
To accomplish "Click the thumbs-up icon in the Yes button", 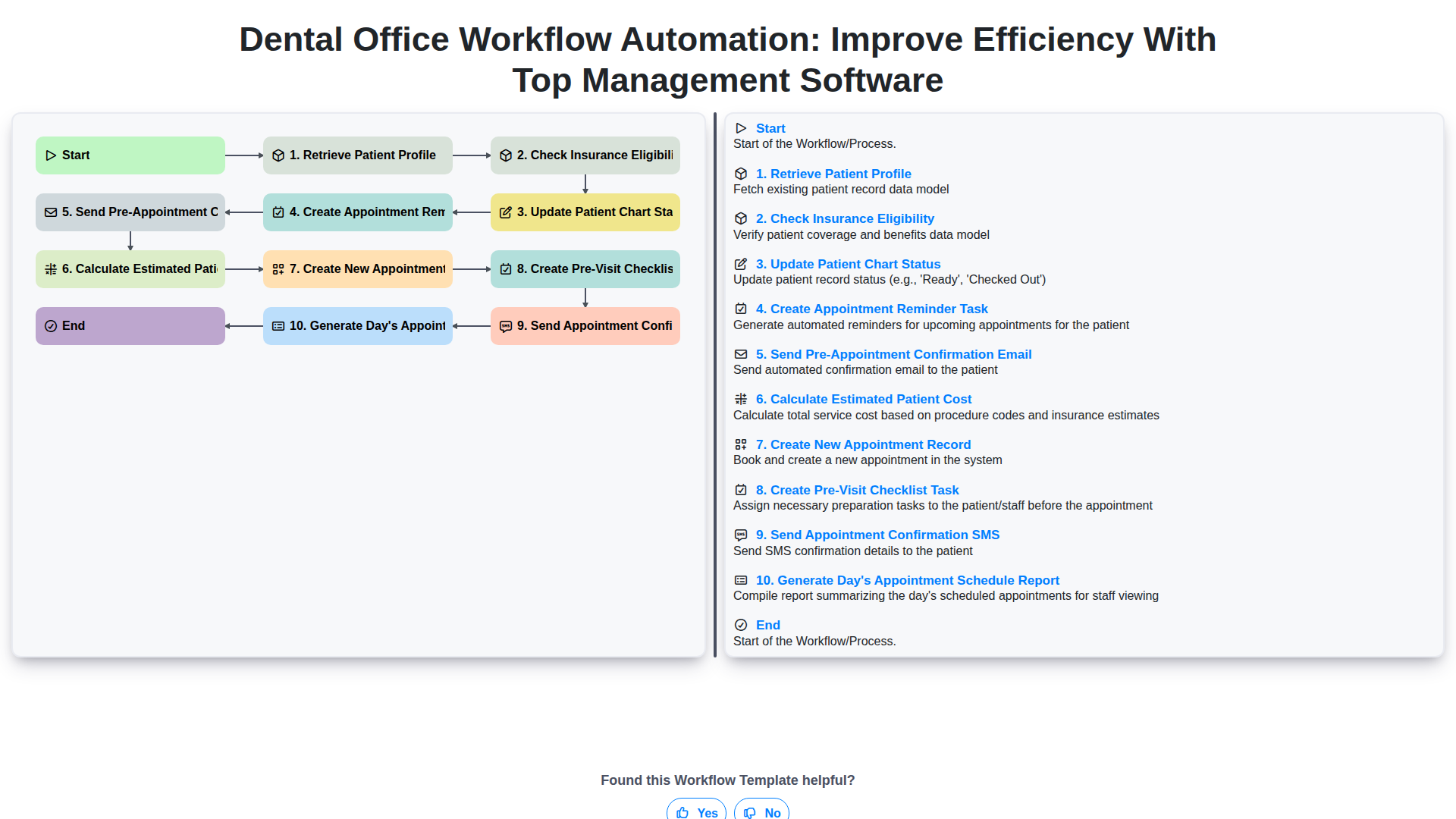I will (684, 813).
